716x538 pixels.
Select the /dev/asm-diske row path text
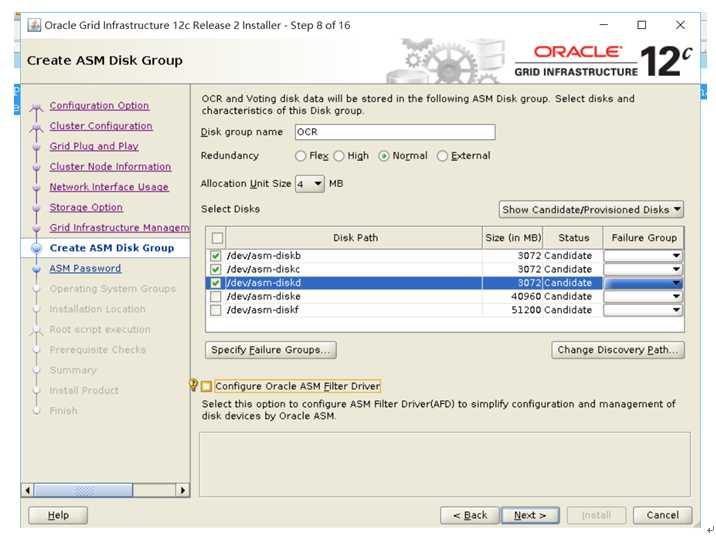pos(263,296)
